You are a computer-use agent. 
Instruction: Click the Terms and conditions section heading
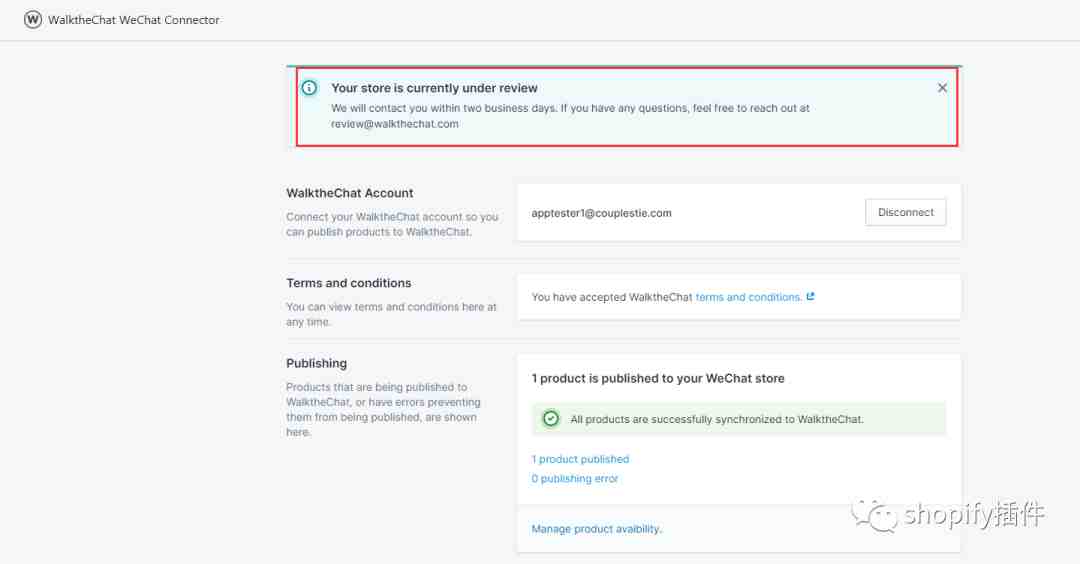(349, 283)
